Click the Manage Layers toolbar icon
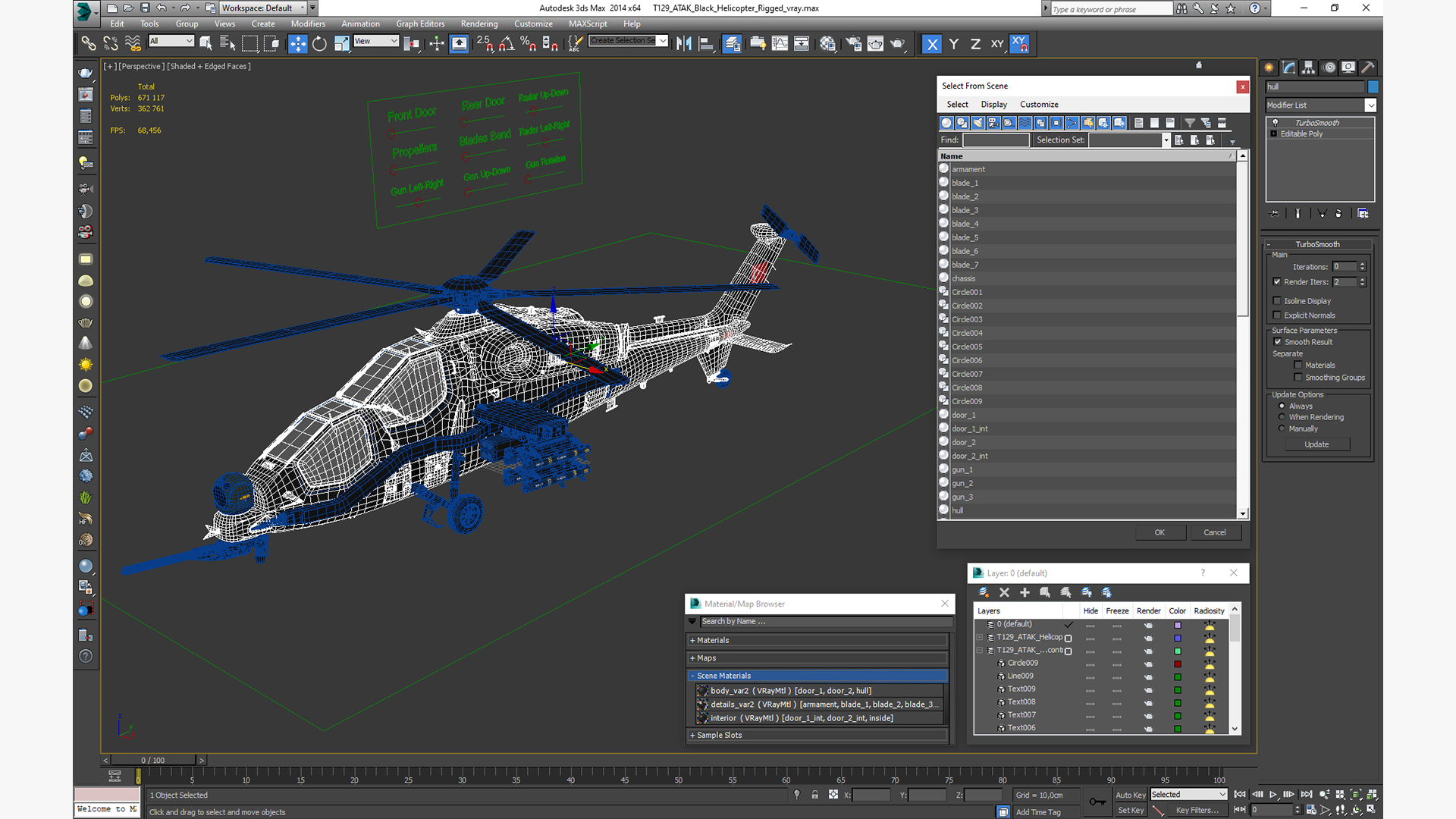 click(732, 44)
